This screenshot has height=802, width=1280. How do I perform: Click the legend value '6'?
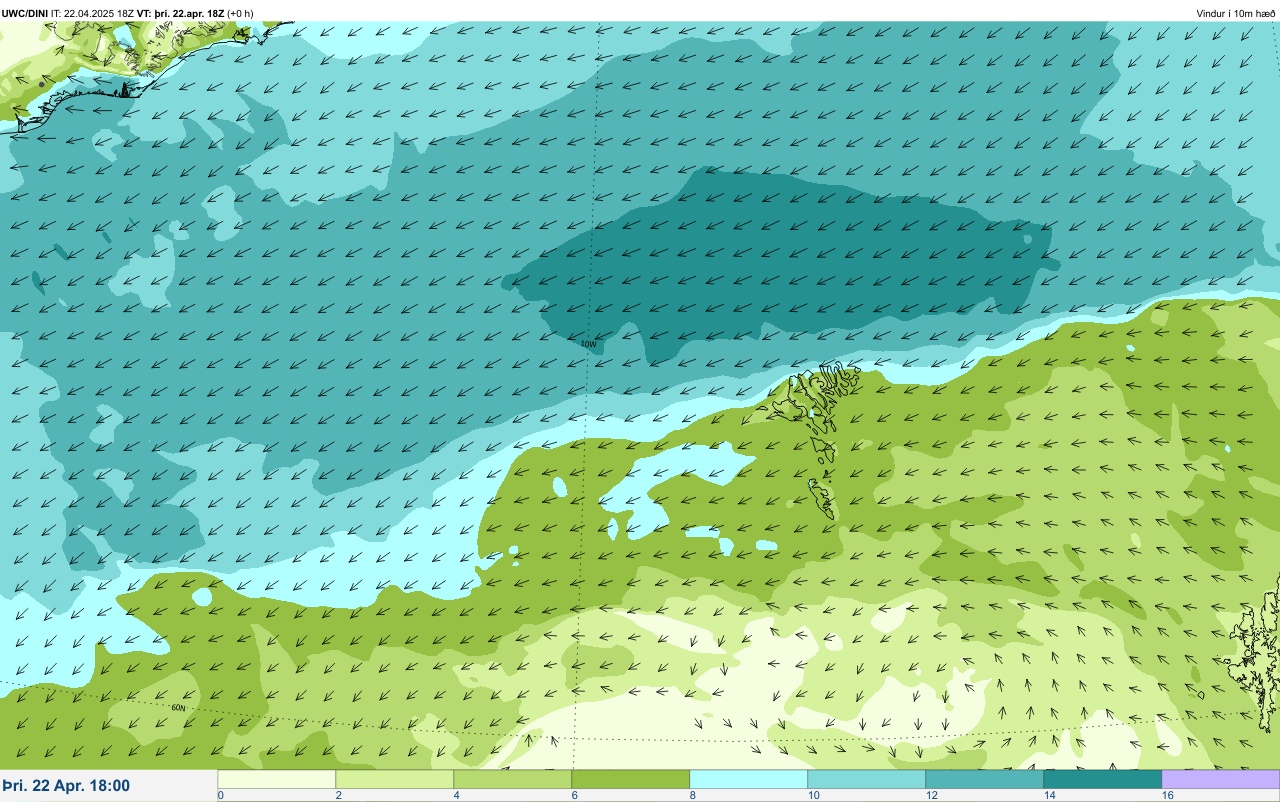pos(575,795)
